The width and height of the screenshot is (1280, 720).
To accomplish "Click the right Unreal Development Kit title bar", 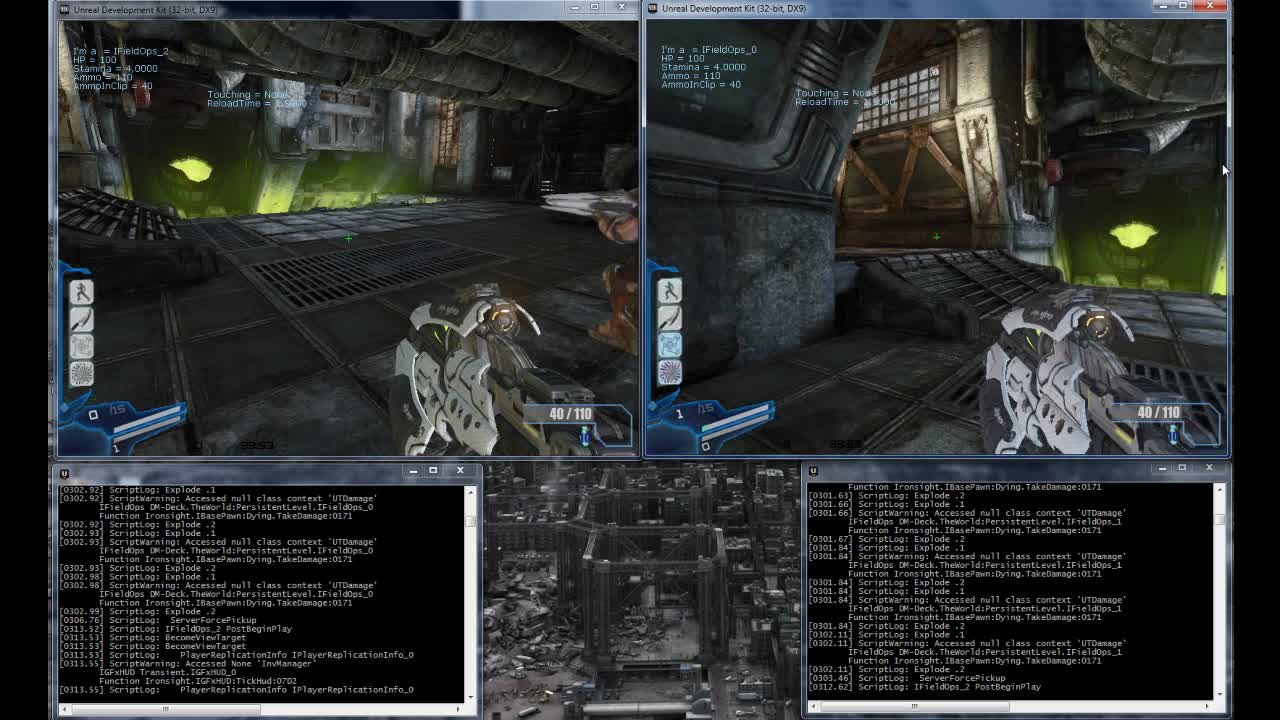I will 900,9.
